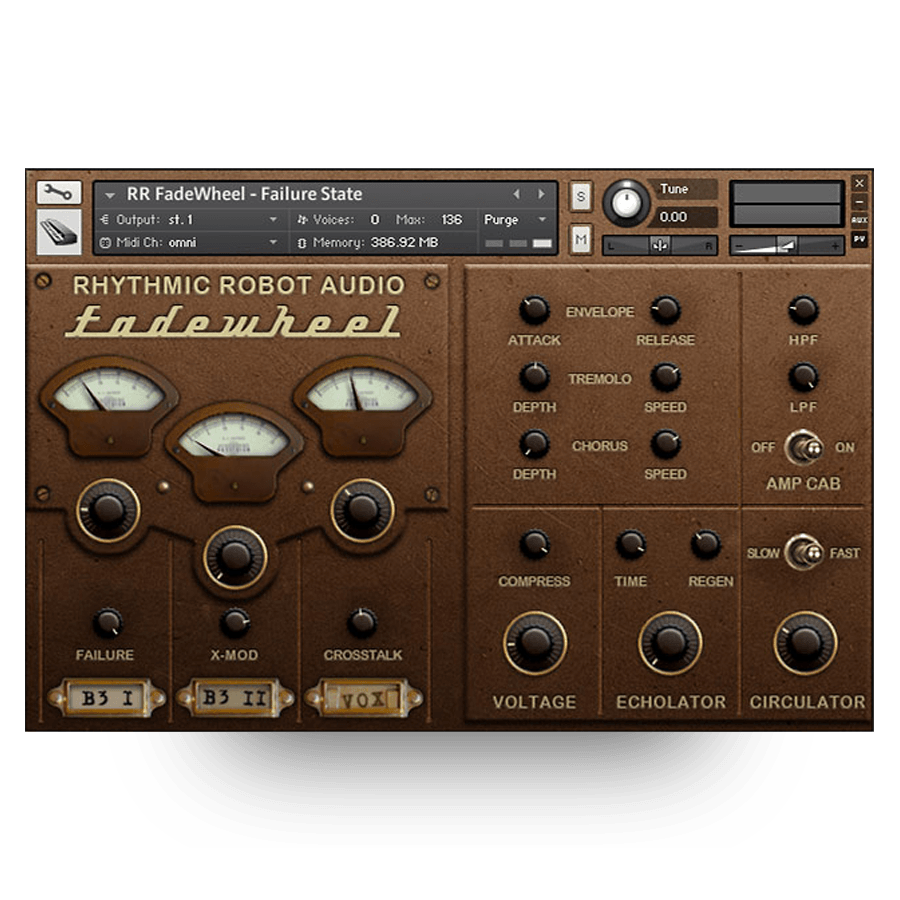Click the LPF filter knob
900x900 pixels.
pos(803,377)
